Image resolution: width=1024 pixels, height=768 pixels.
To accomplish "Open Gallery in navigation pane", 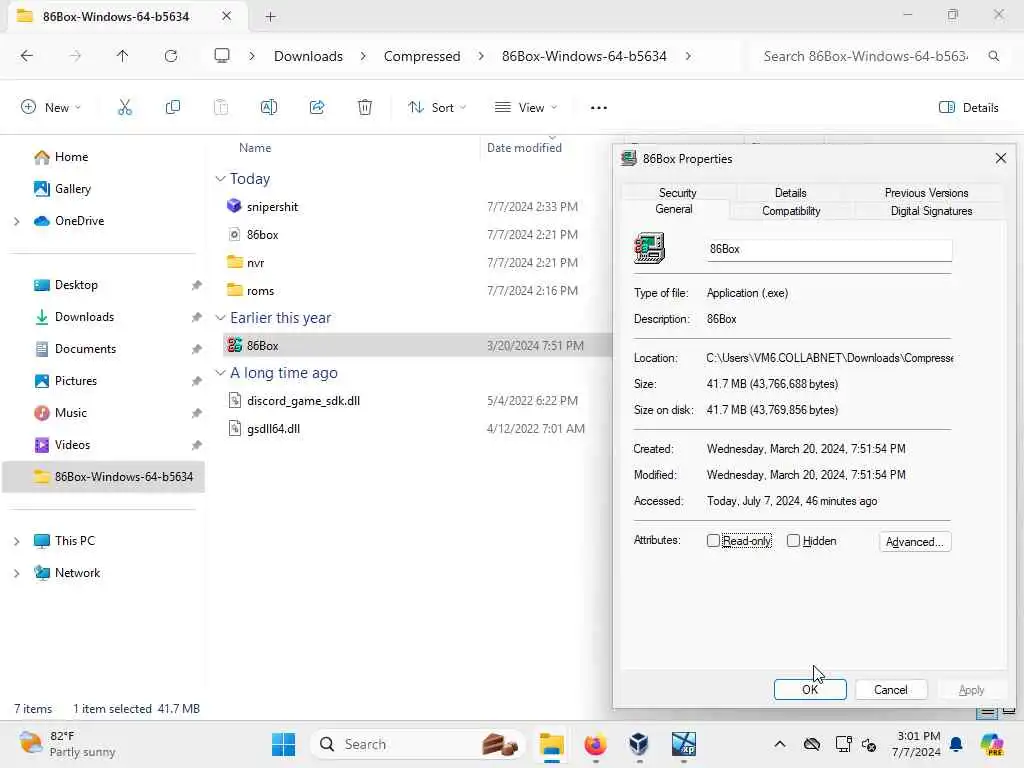I will [72, 189].
